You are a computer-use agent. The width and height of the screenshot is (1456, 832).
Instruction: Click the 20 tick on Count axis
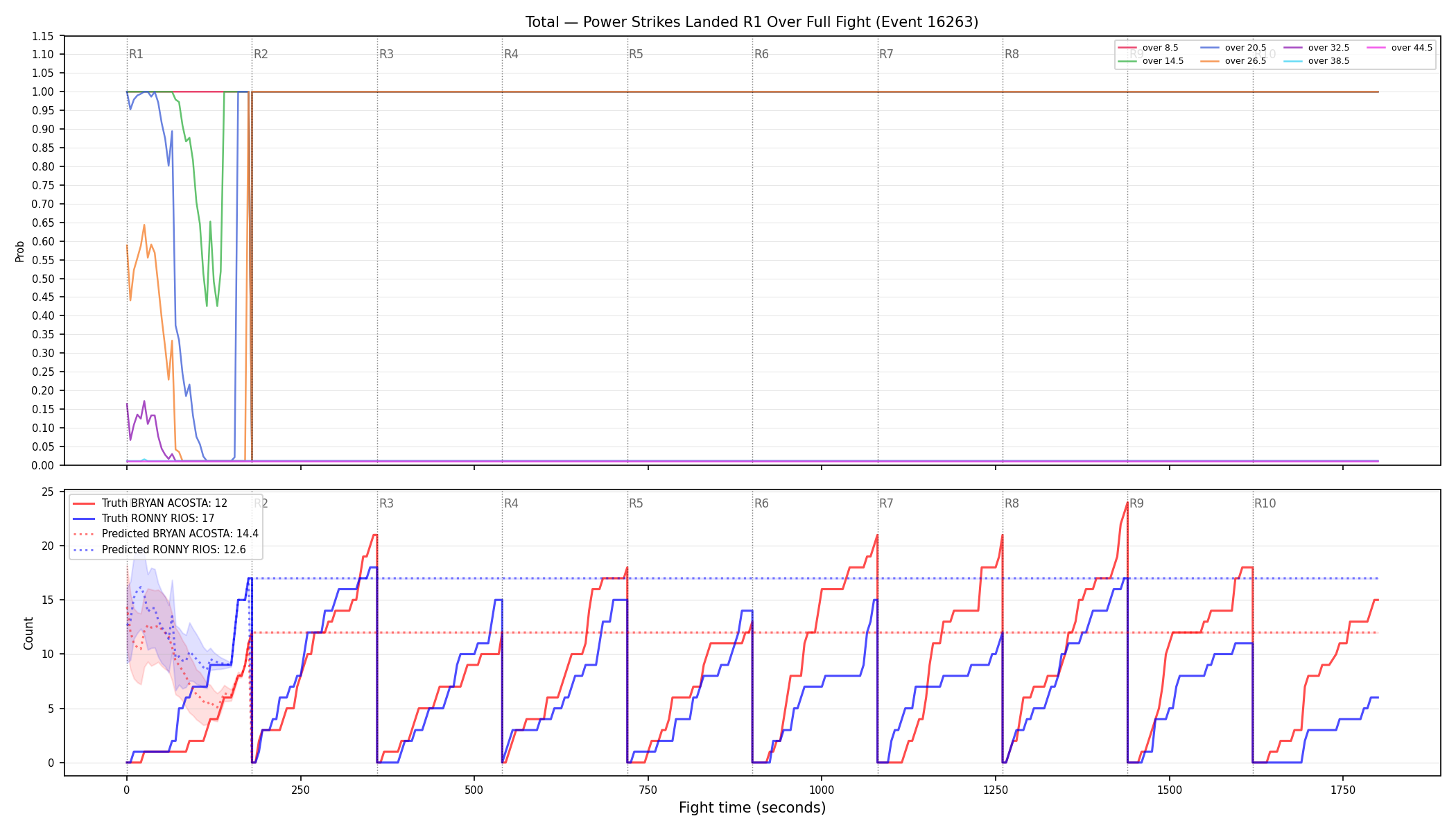click(x=48, y=546)
